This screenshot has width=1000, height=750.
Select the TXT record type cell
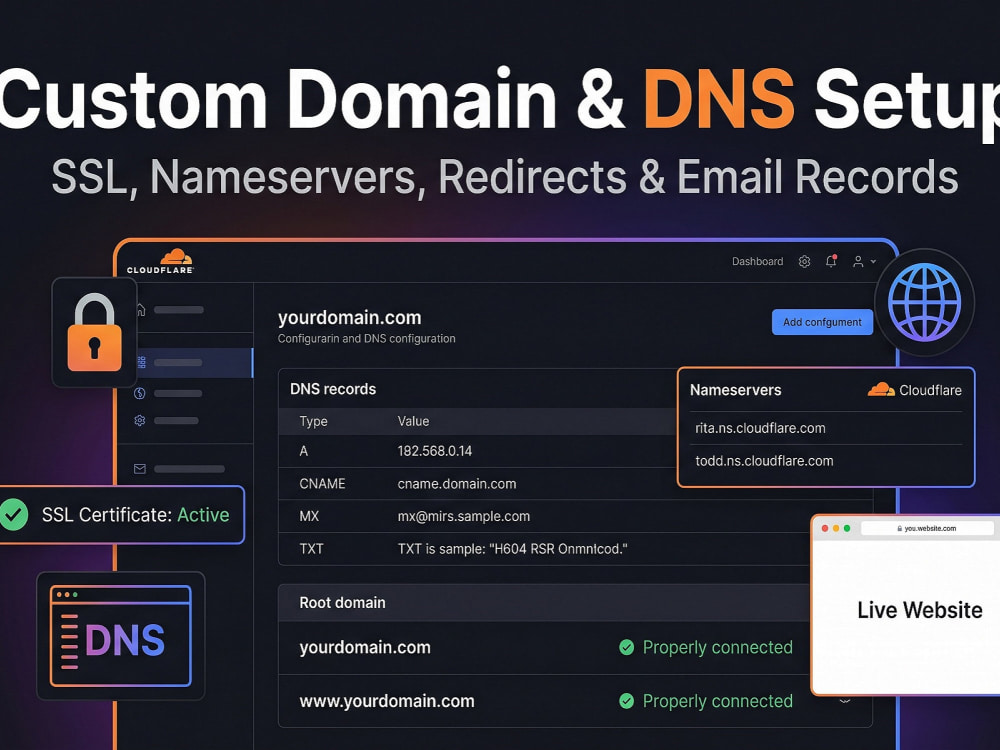coord(311,548)
